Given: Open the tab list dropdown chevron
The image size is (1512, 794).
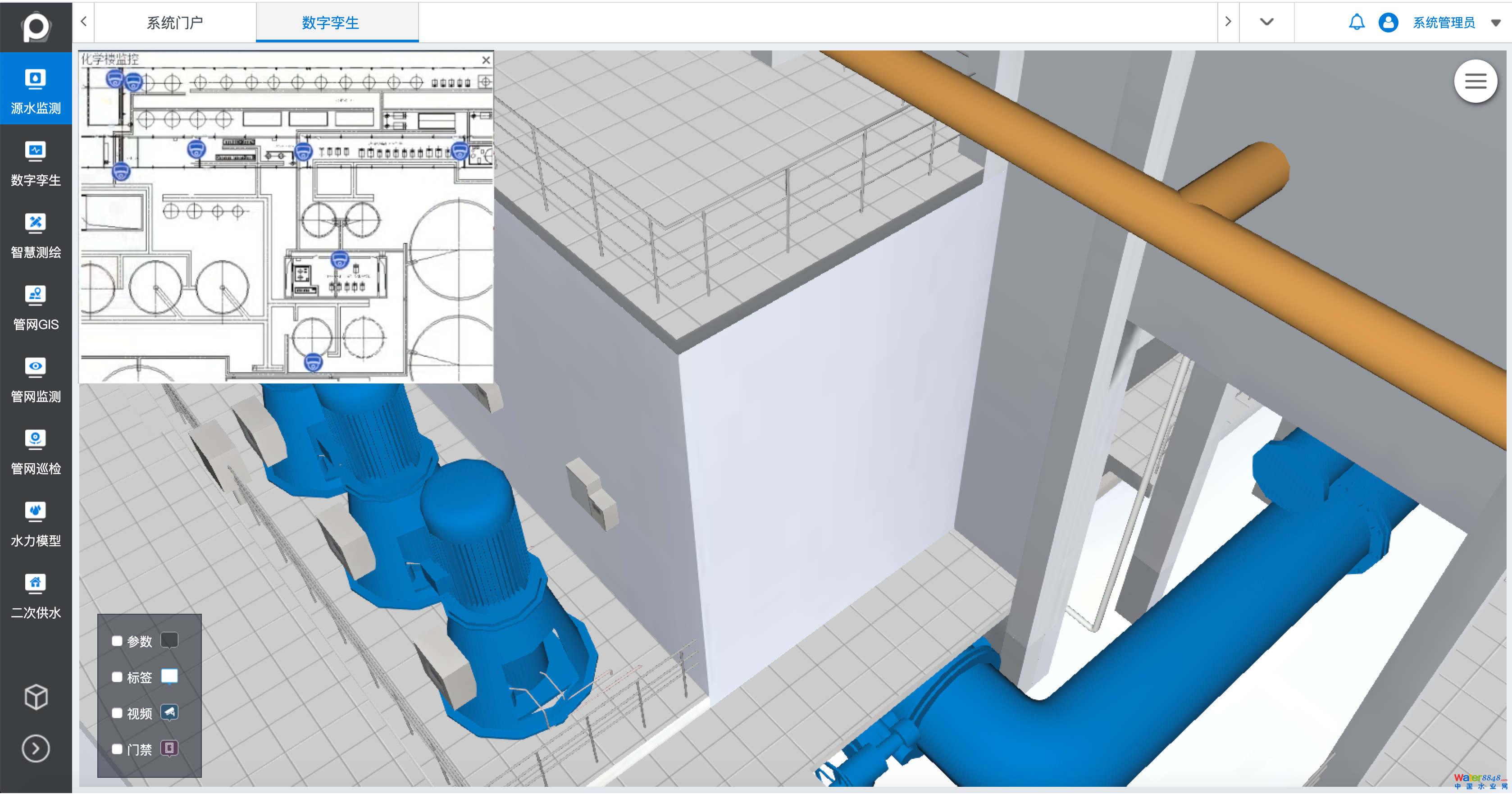Looking at the screenshot, I should click(1266, 22).
